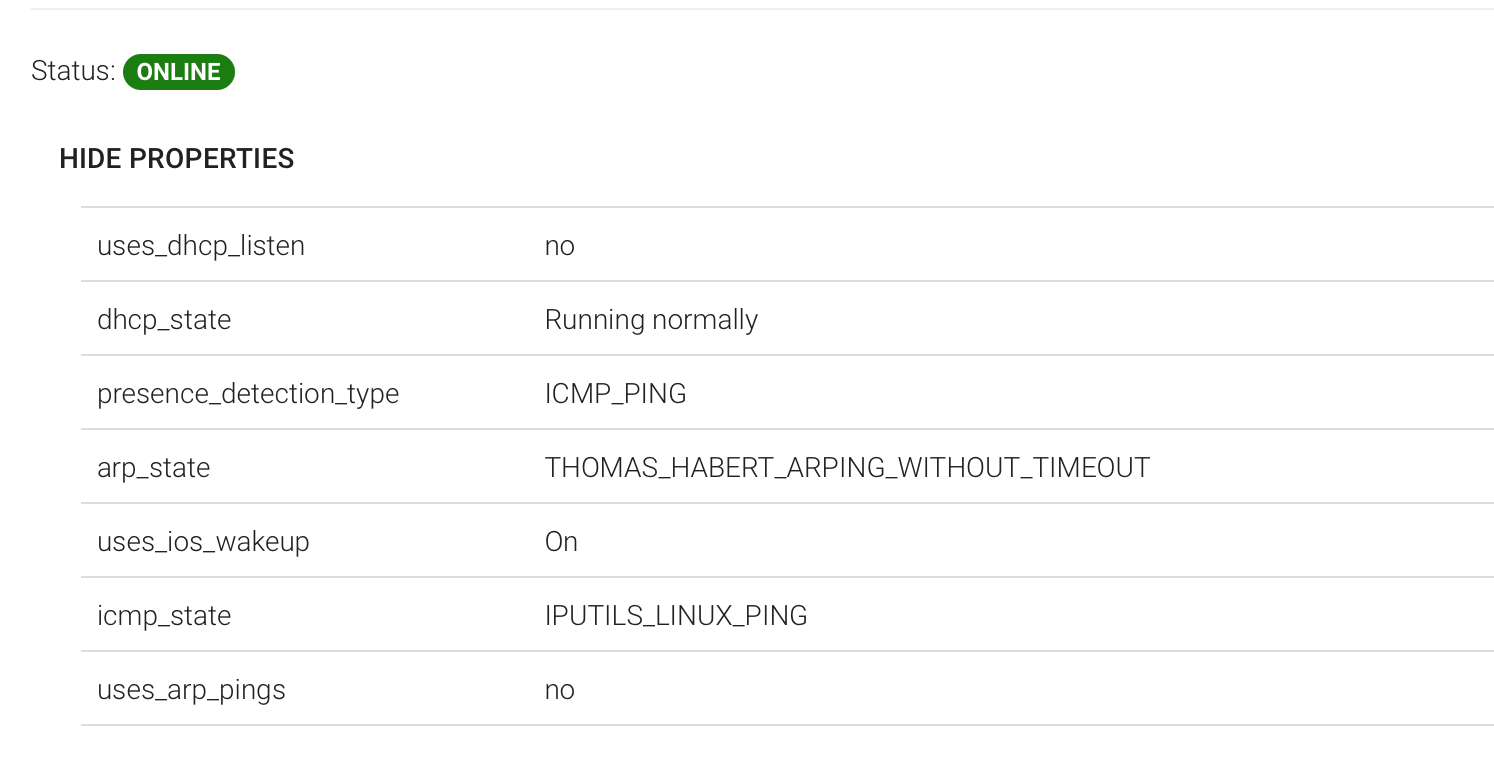Select the uses_dhcp_listen property name
Viewport: 1494px width, 780px height.
pyautogui.click(x=201, y=246)
